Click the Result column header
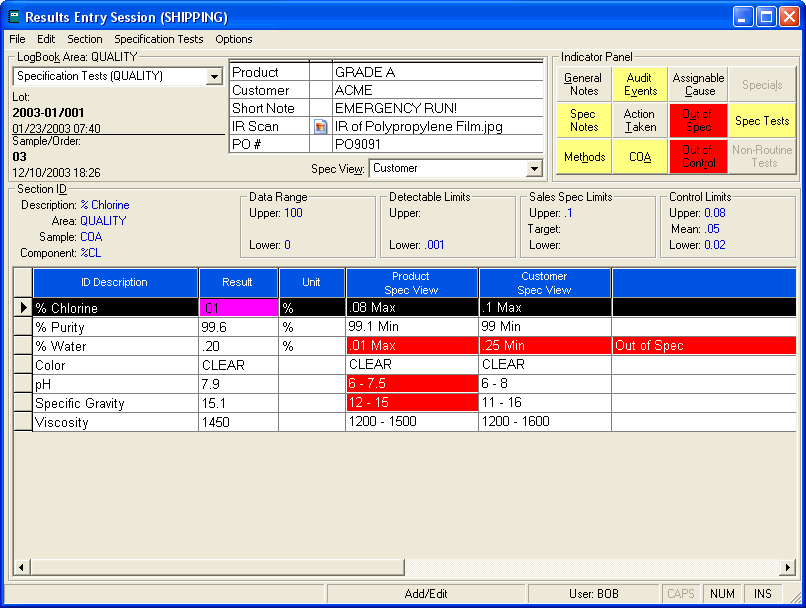The width and height of the screenshot is (806, 608). 239,283
